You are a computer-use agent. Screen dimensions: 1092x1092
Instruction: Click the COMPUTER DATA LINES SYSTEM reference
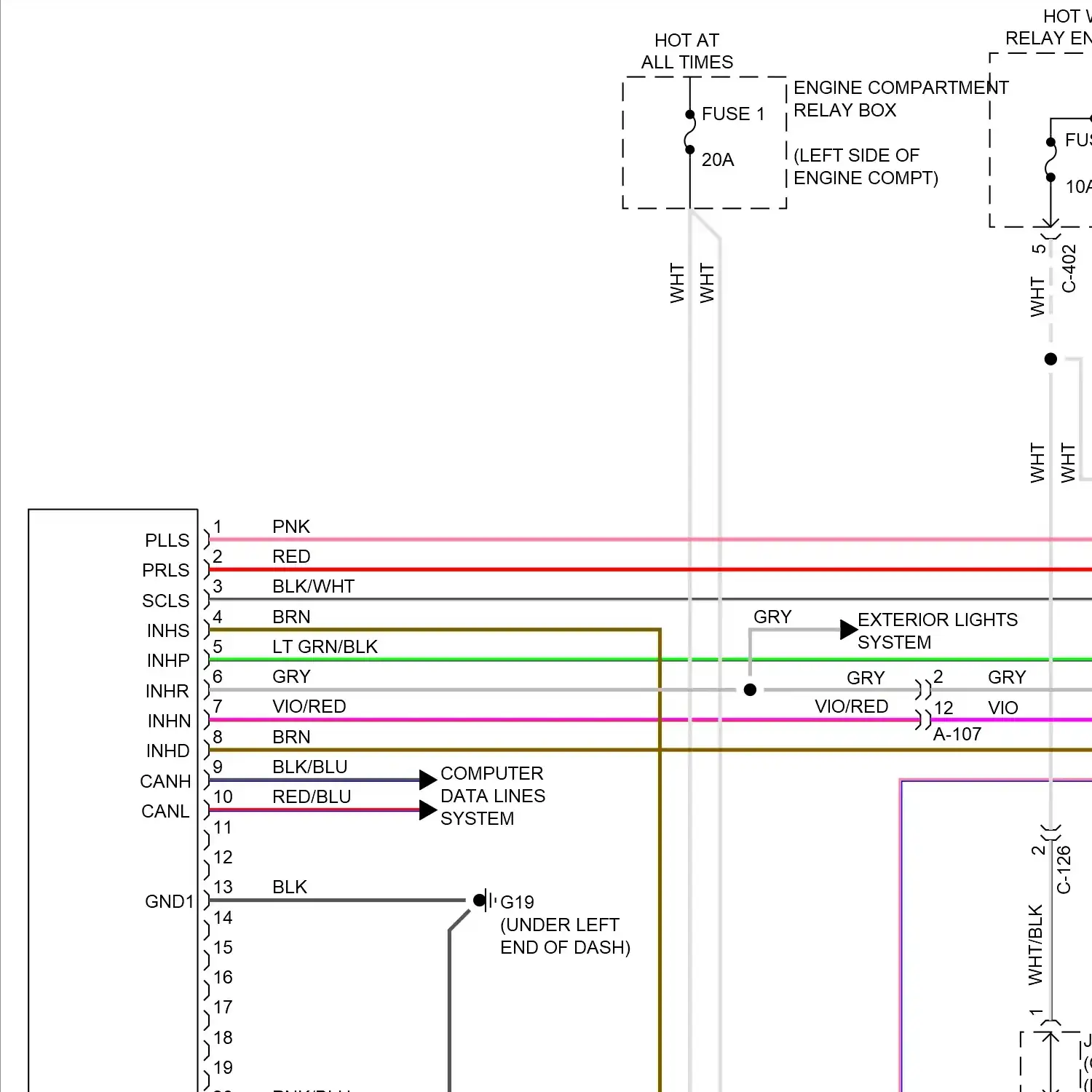493,796
